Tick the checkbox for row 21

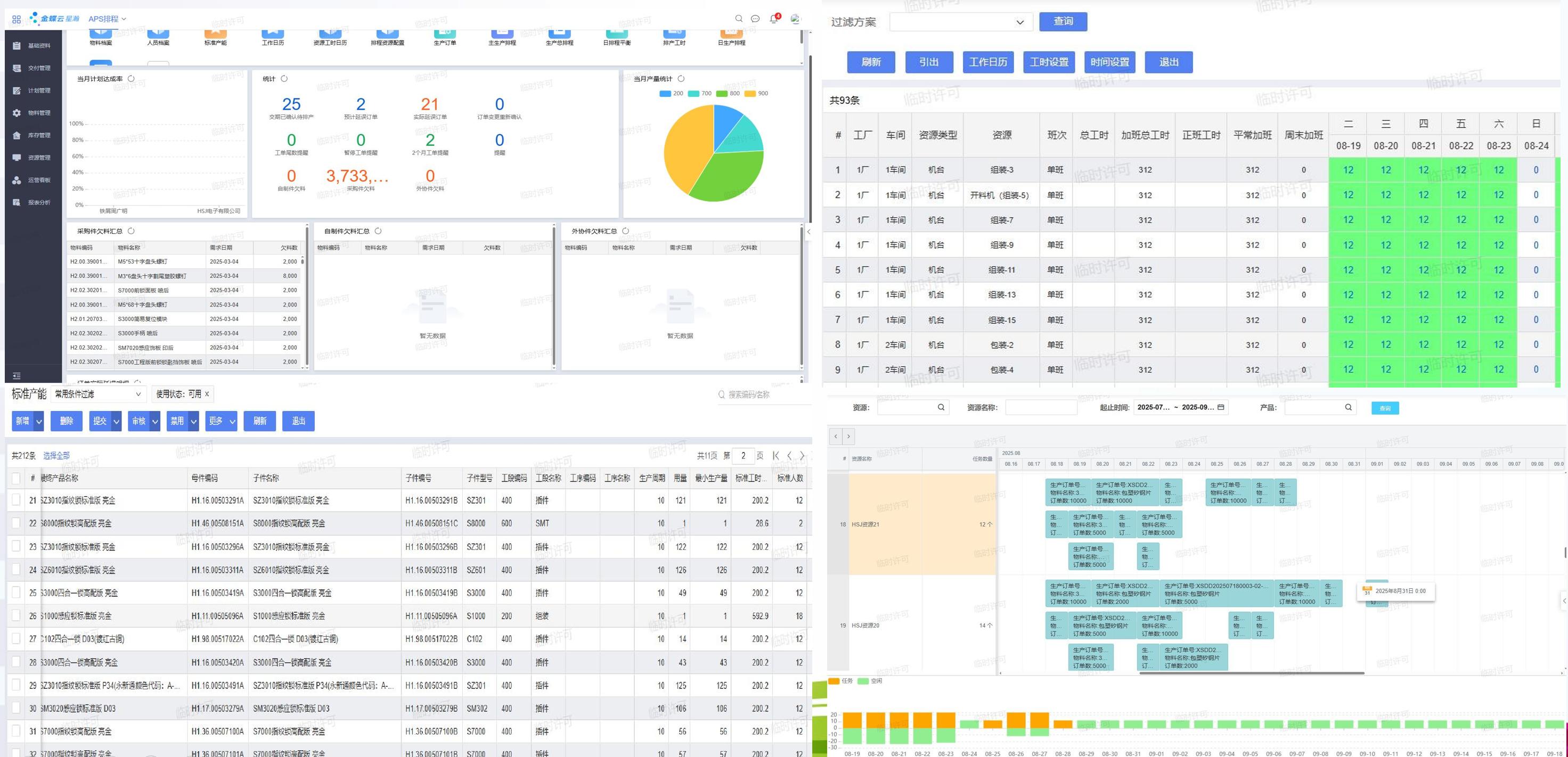pyautogui.click(x=17, y=499)
